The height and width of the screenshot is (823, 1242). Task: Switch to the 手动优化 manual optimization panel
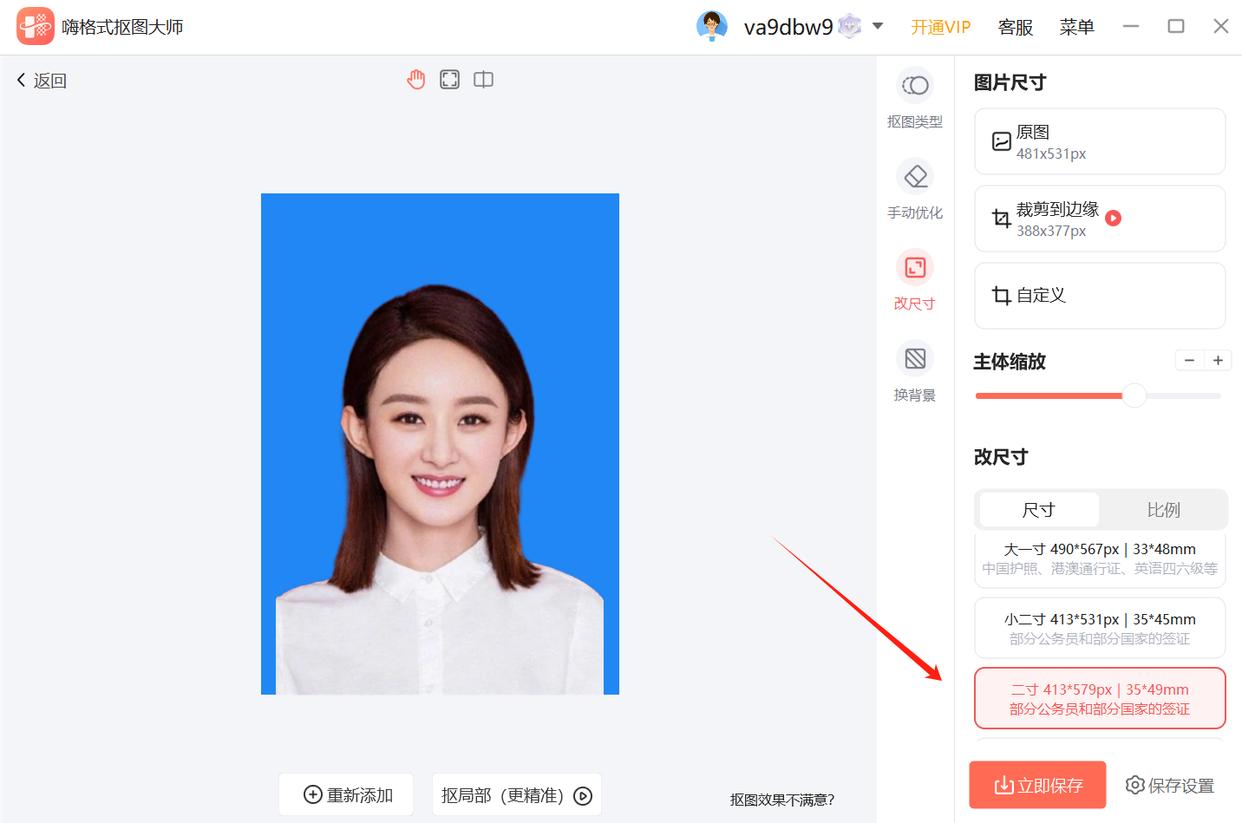point(914,190)
